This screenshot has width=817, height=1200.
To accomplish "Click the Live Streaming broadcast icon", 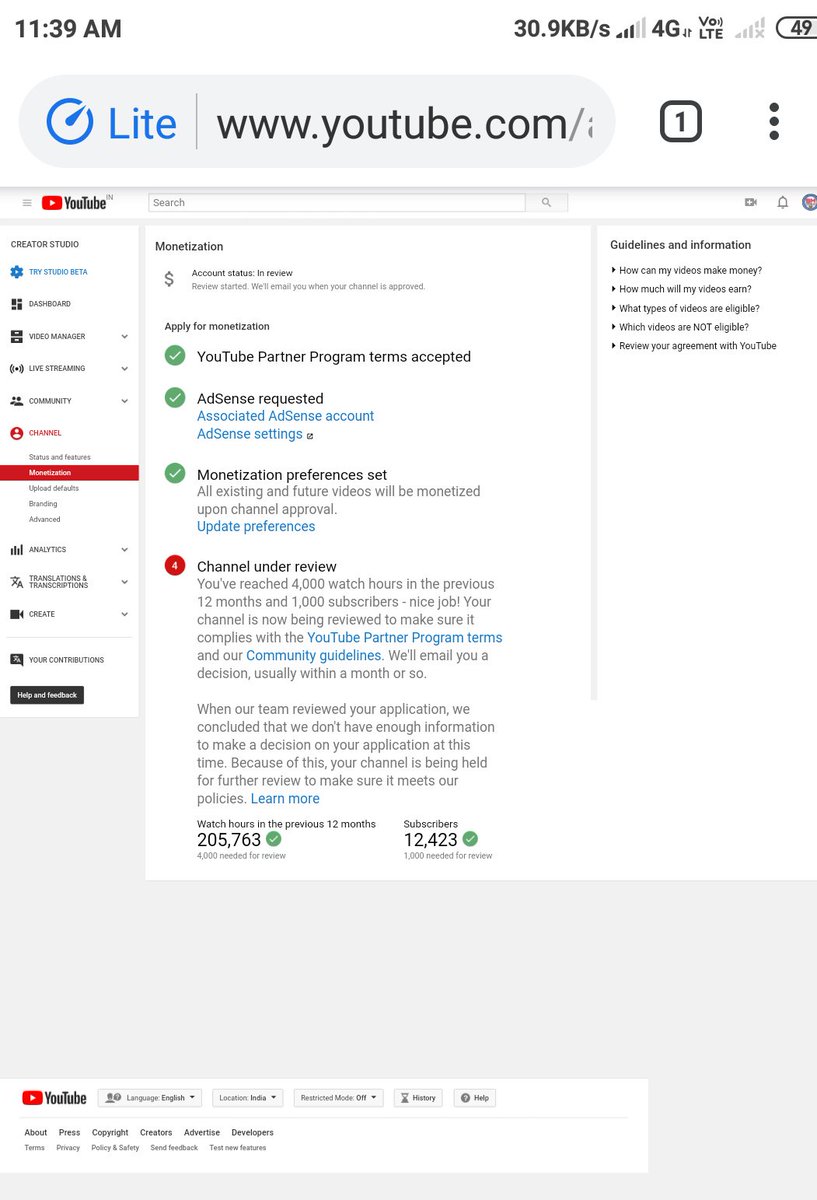I will 16,368.
